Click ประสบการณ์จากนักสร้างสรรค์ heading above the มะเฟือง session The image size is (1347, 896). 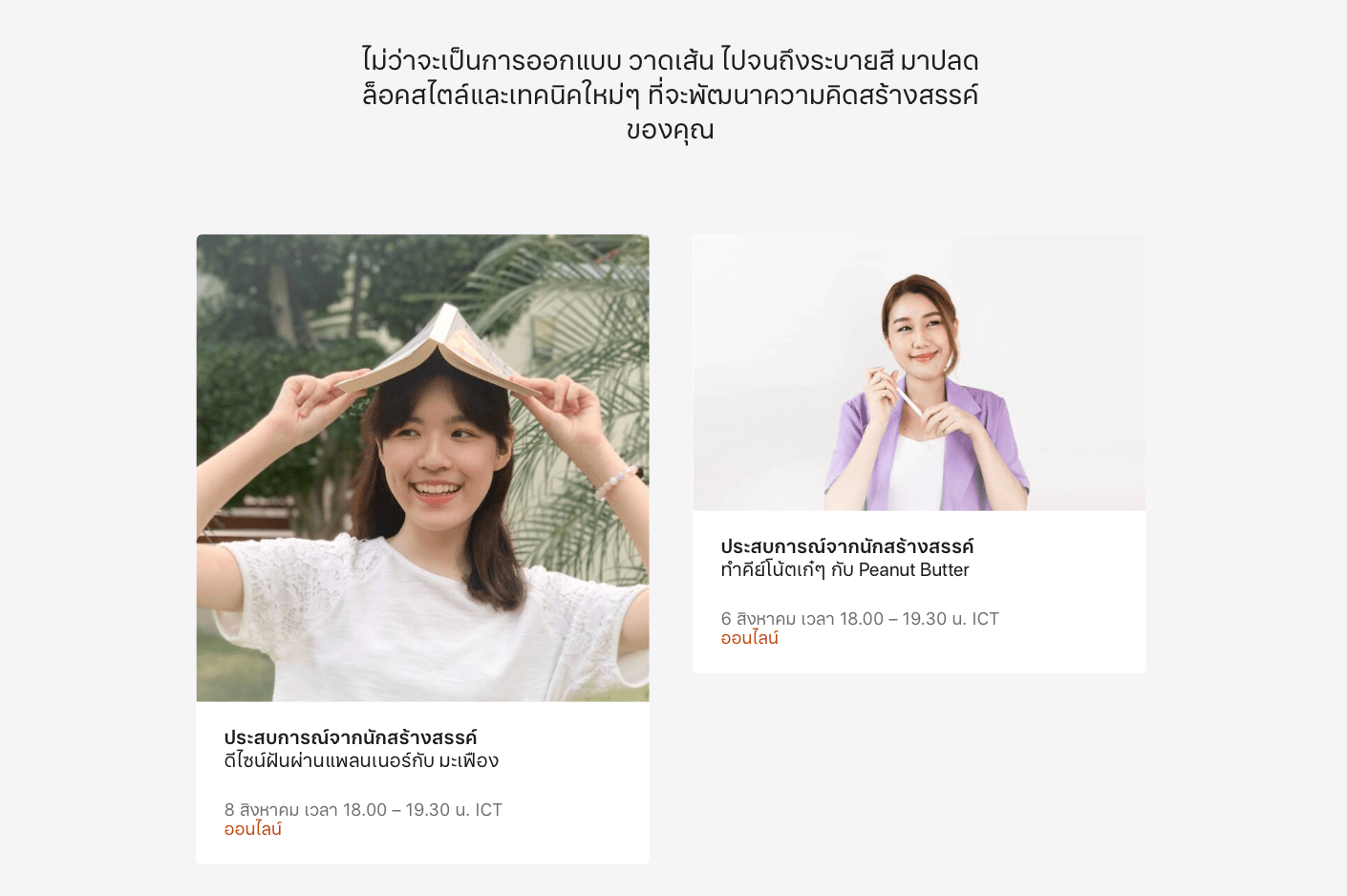(351, 737)
